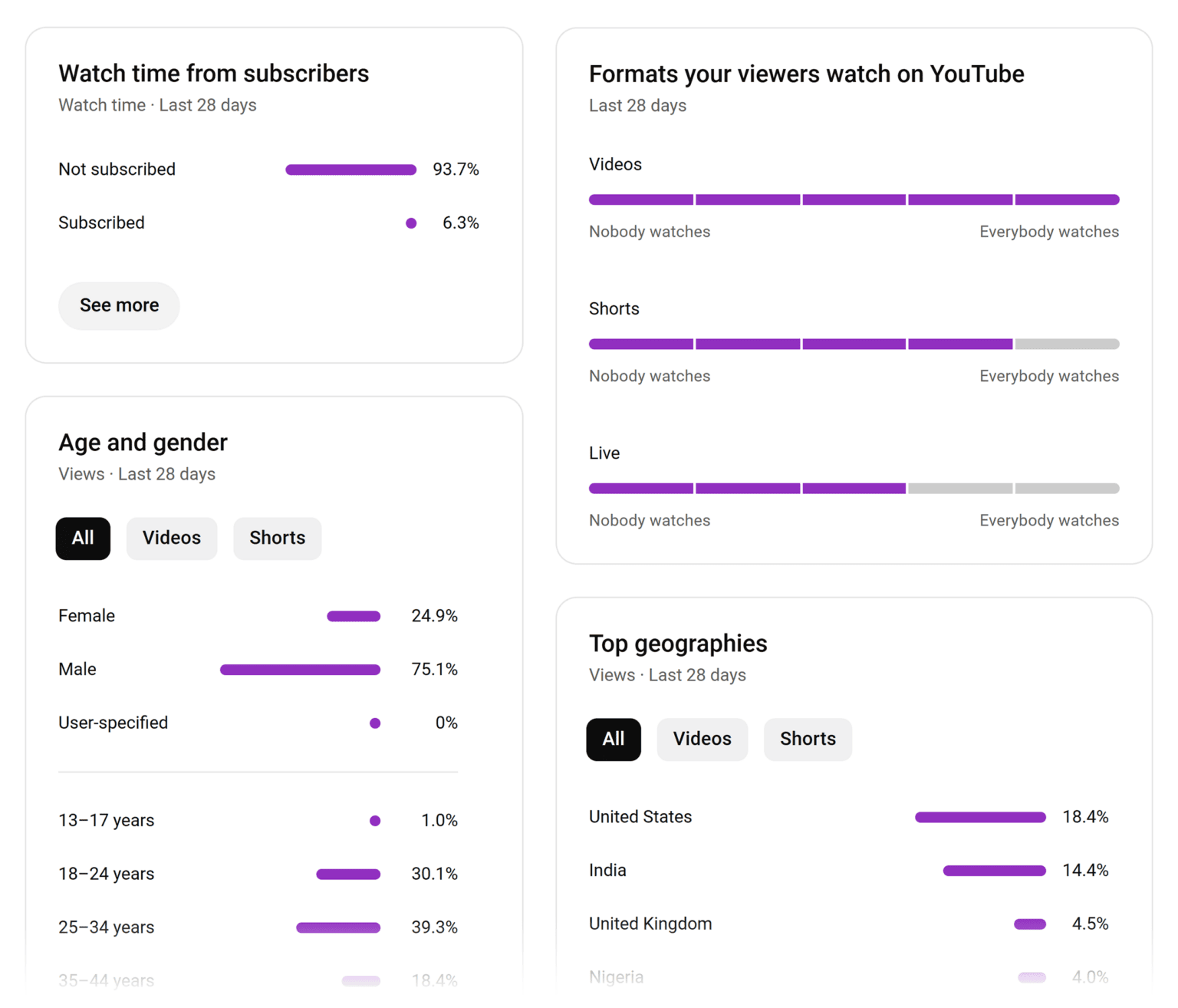Image resolution: width=1178 pixels, height=1008 pixels.
Task: Select the All filter in Top geographies
Action: [613, 739]
